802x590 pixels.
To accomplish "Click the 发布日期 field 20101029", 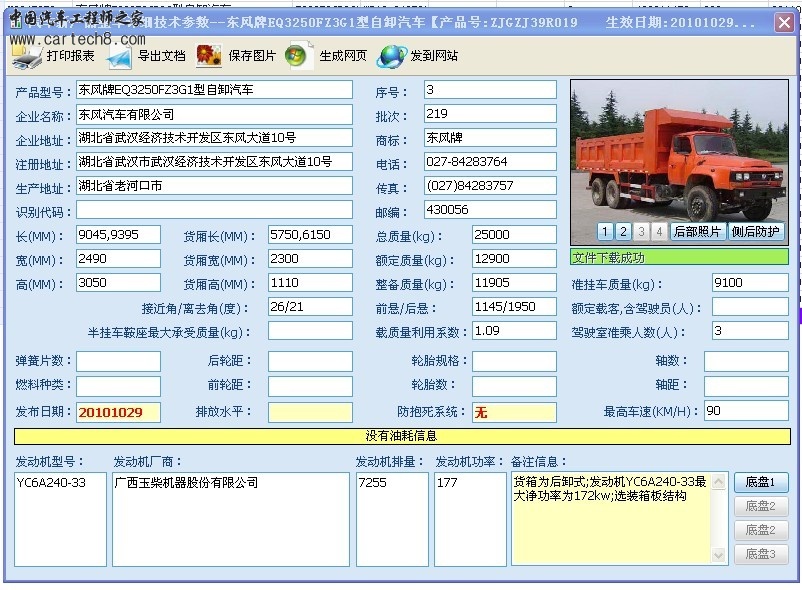I will (118, 413).
